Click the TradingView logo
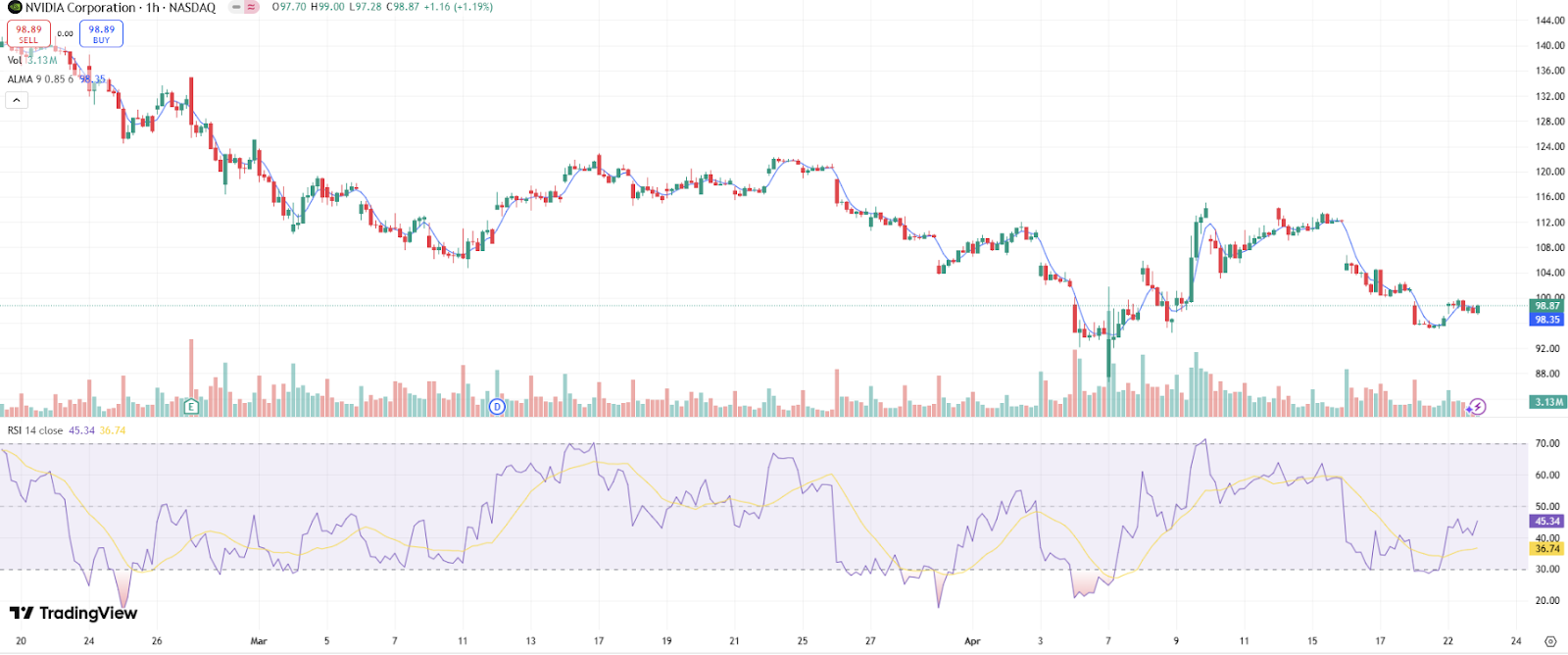Viewport: 1568px width, 655px height. (73, 613)
